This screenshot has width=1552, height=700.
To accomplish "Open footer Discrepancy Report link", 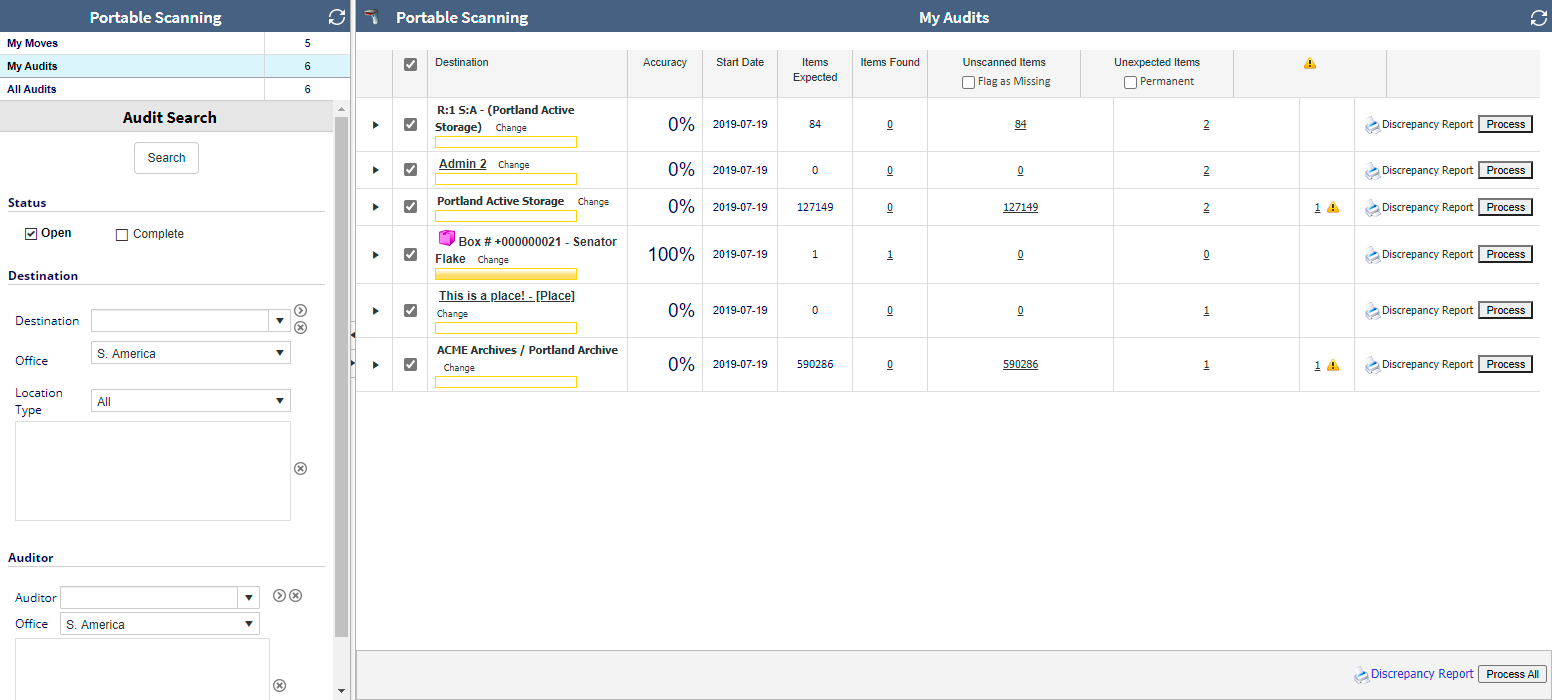I will point(1422,674).
